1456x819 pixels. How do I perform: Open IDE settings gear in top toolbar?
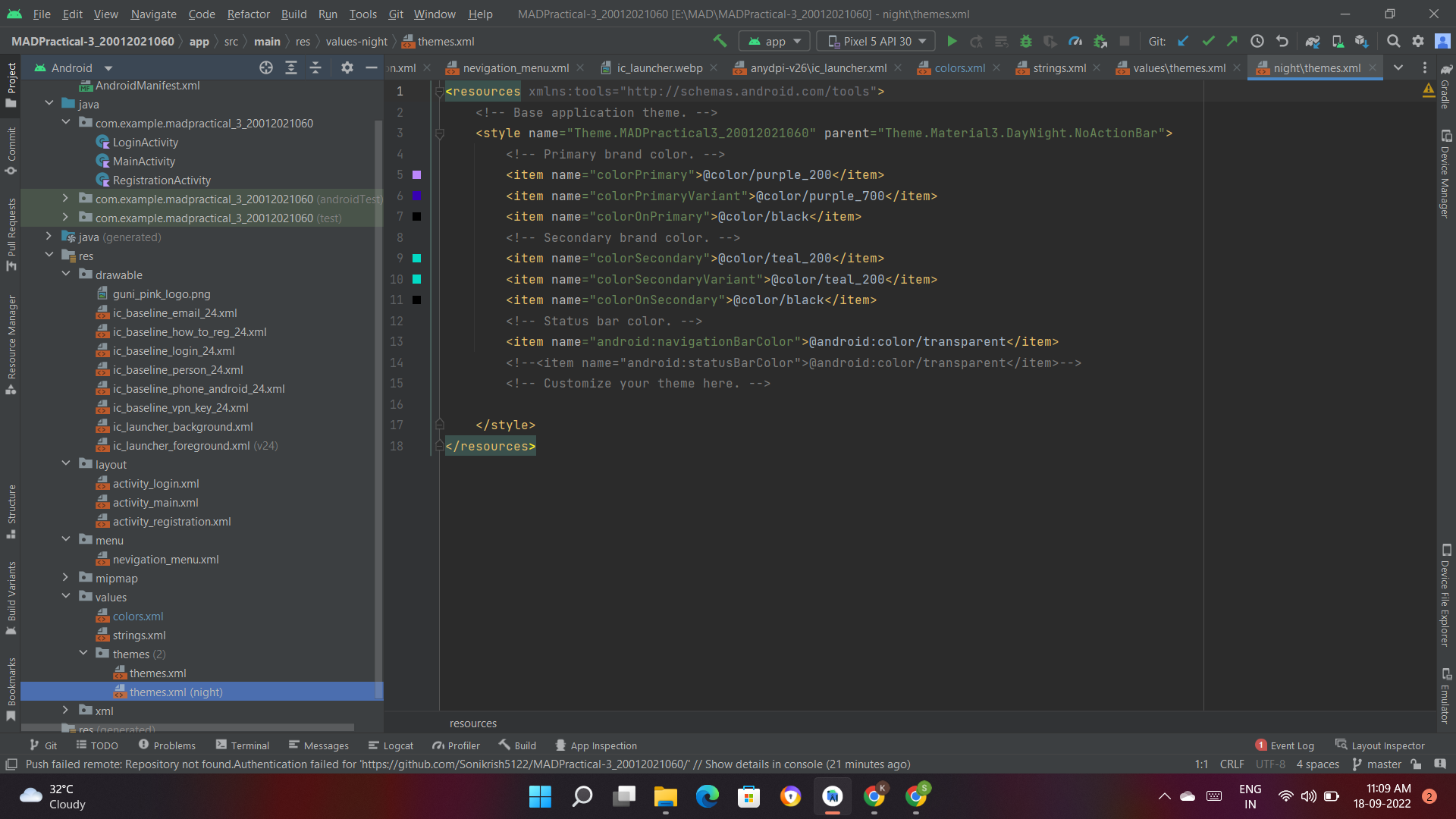pyautogui.click(x=1418, y=41)
